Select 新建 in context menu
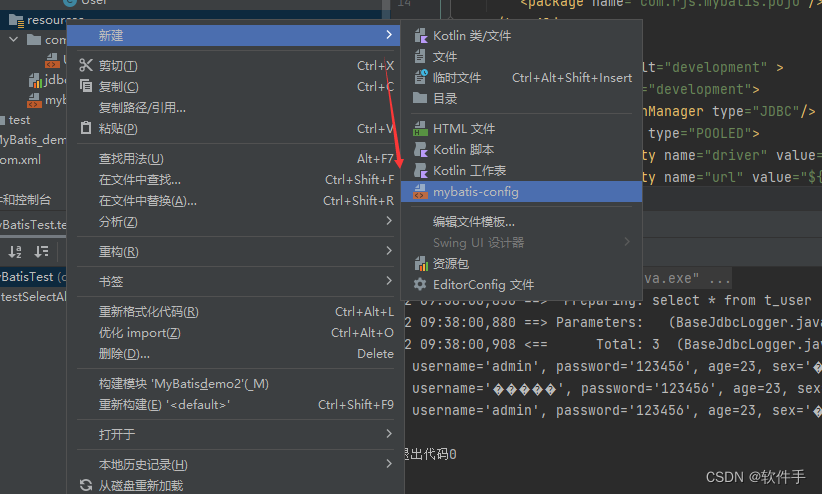 (234, 36)
